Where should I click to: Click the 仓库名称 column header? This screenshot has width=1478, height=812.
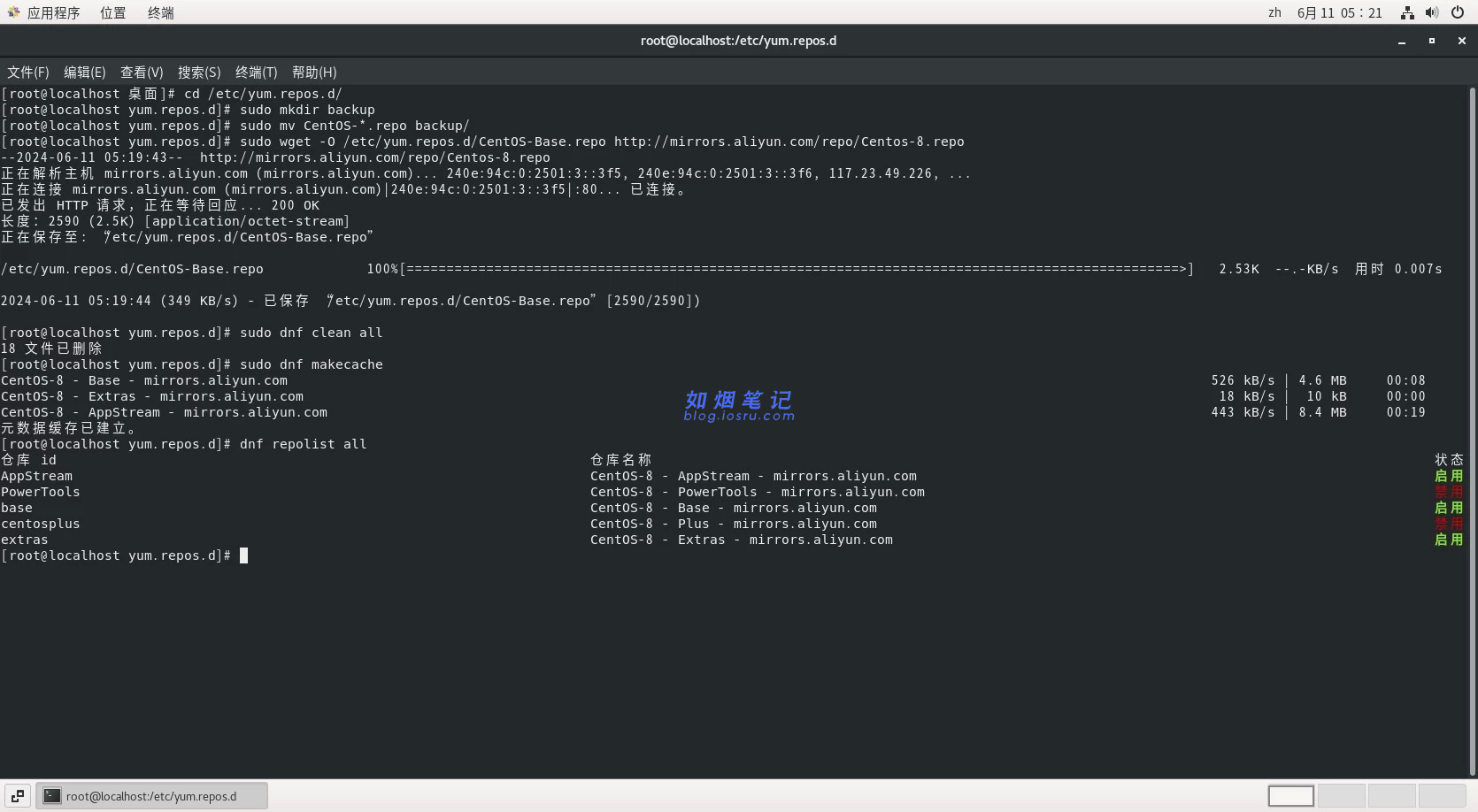point(621,460)
